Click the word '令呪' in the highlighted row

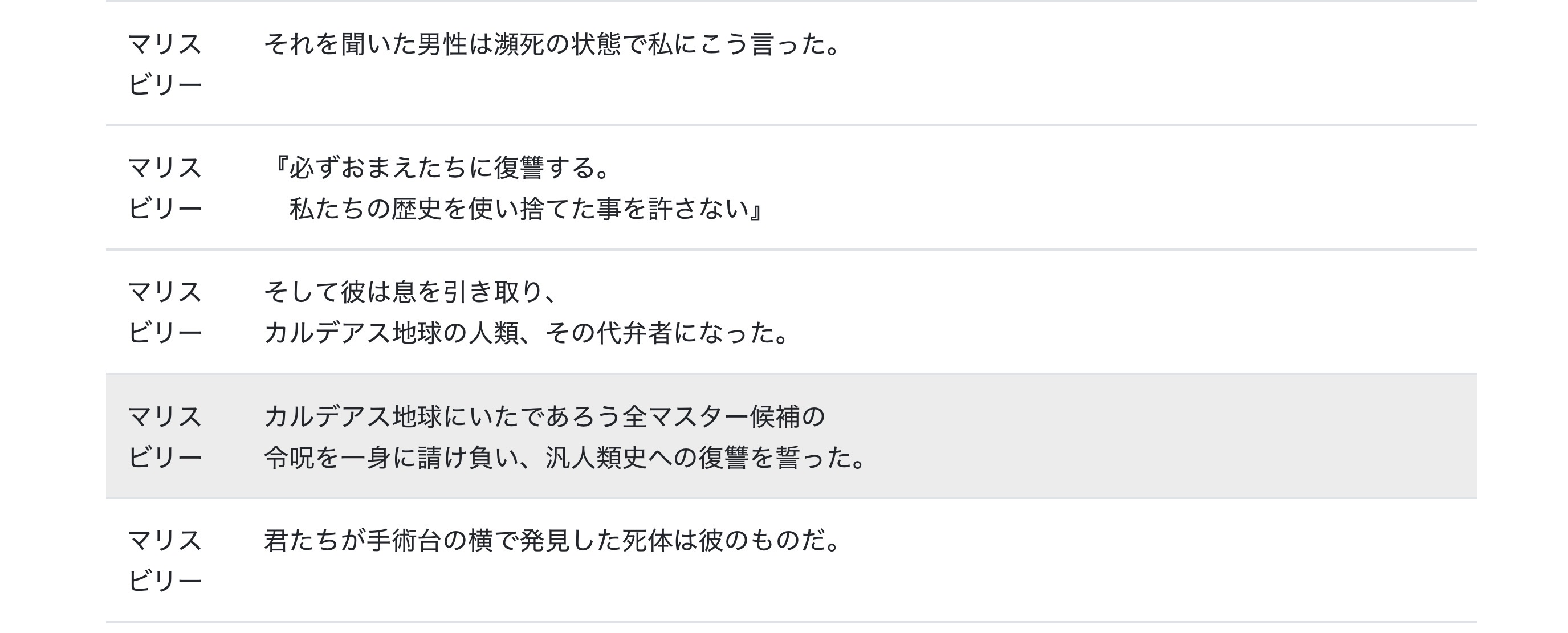290,458
